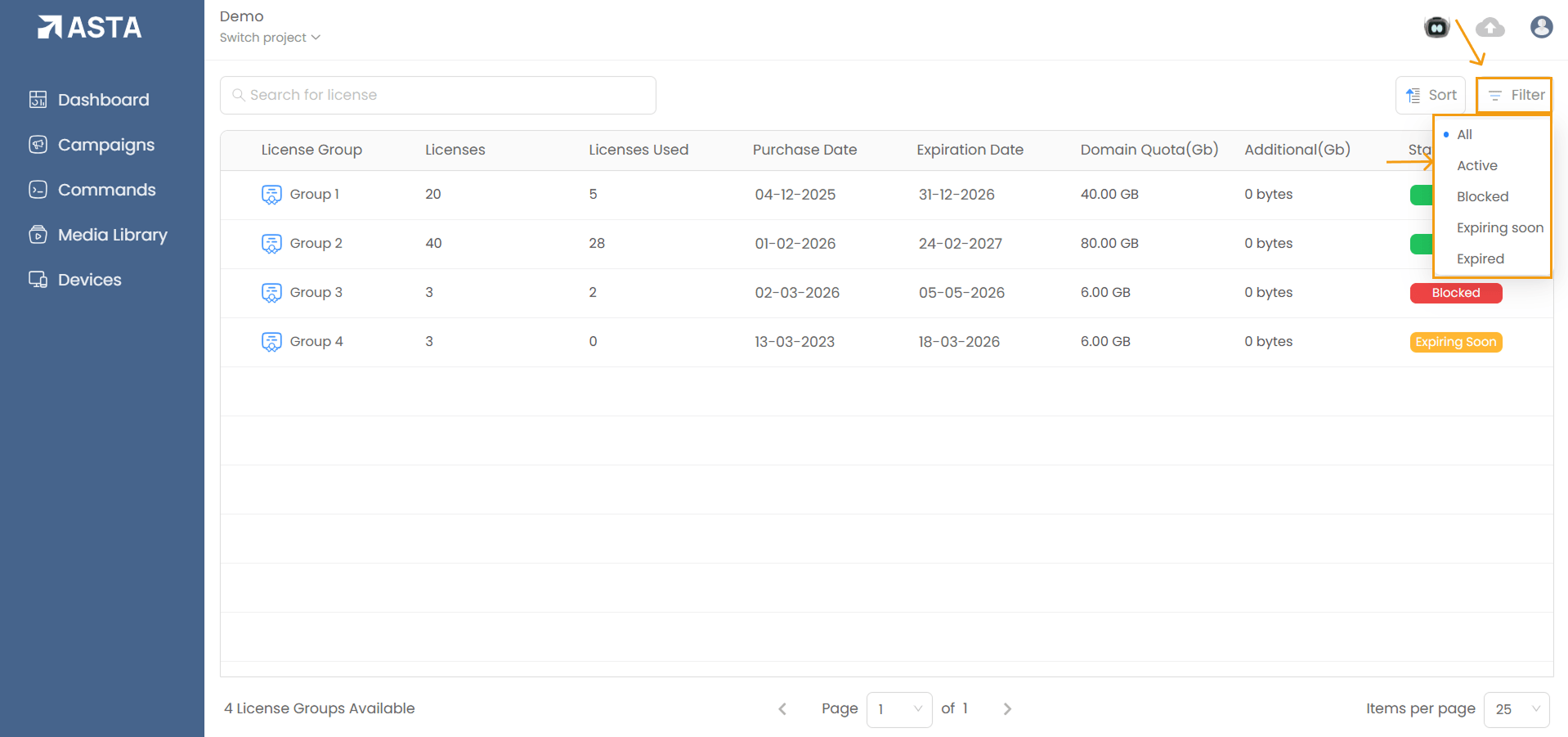Image resolution: width=1568 pixels, height=737 pixels.
Task: Click the Group 1 license icon
Action: (x=271, y=195)
